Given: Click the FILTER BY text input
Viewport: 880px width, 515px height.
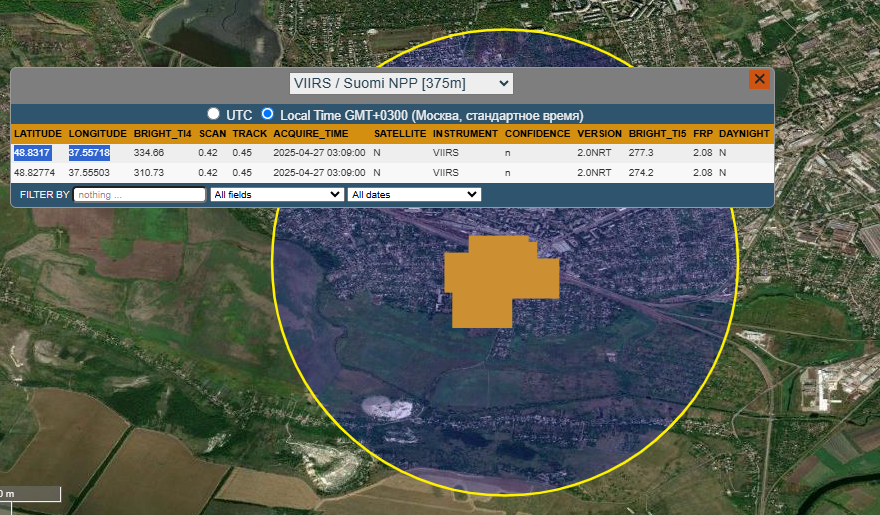Looking at the screenshot, I should (x=139, y=194).
